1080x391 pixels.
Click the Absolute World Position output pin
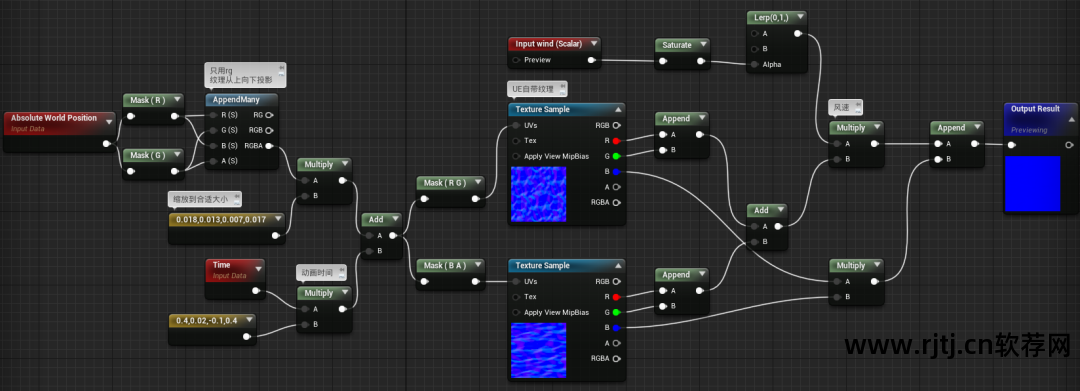click(x=106, y=144)
